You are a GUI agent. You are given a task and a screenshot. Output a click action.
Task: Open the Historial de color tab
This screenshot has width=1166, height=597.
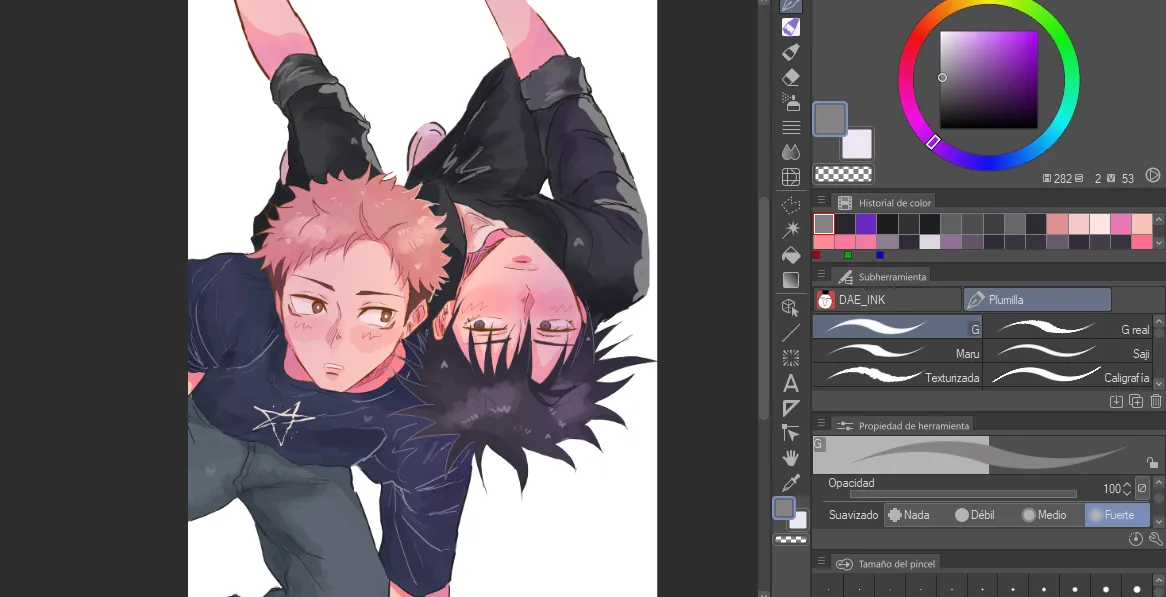(883, 202)
